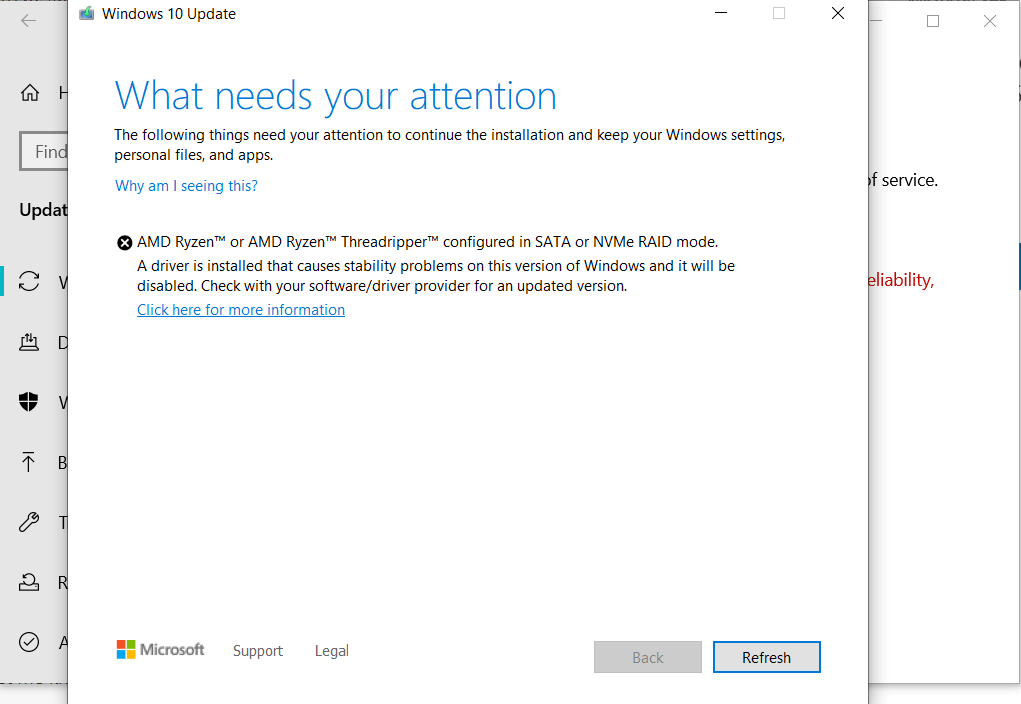1021x704 pixels.
Task: Click the black error X icon beside the AMD Ryzen issue
Action: click(124, 243)
